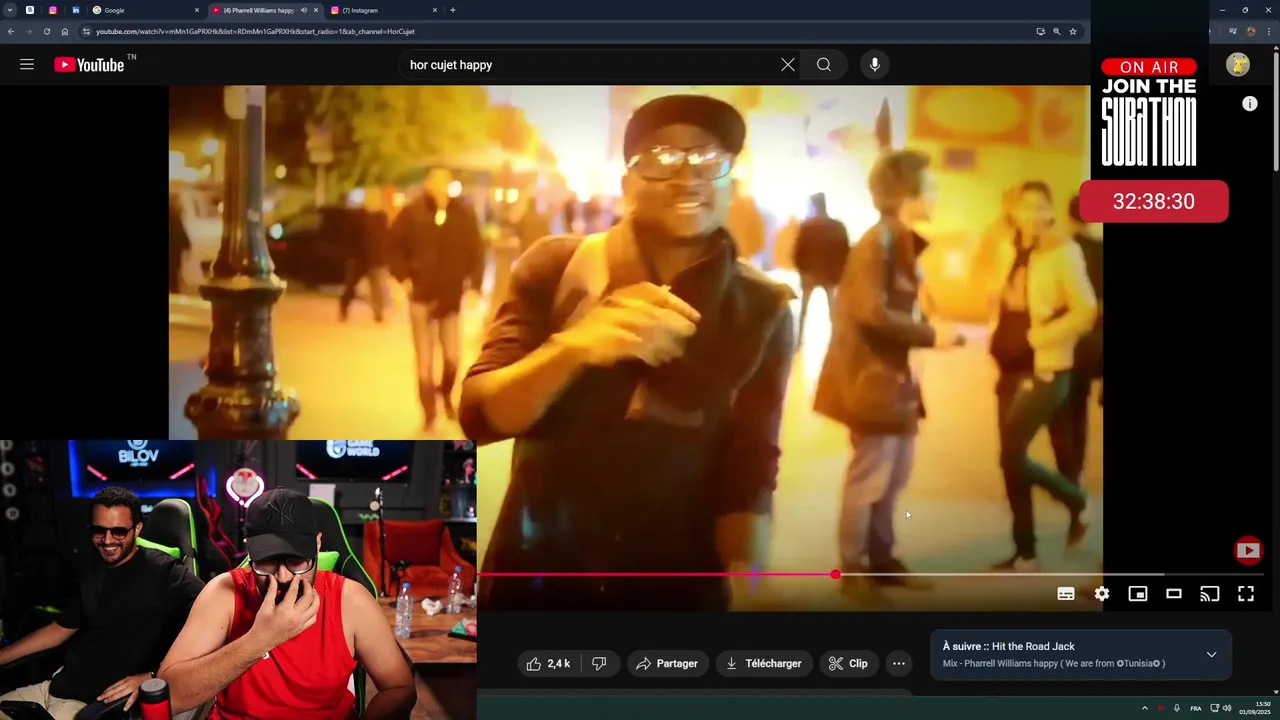This screenshot has height=720, width=1280.
Task: Show the video info card icon
Action: point(1250,104)
